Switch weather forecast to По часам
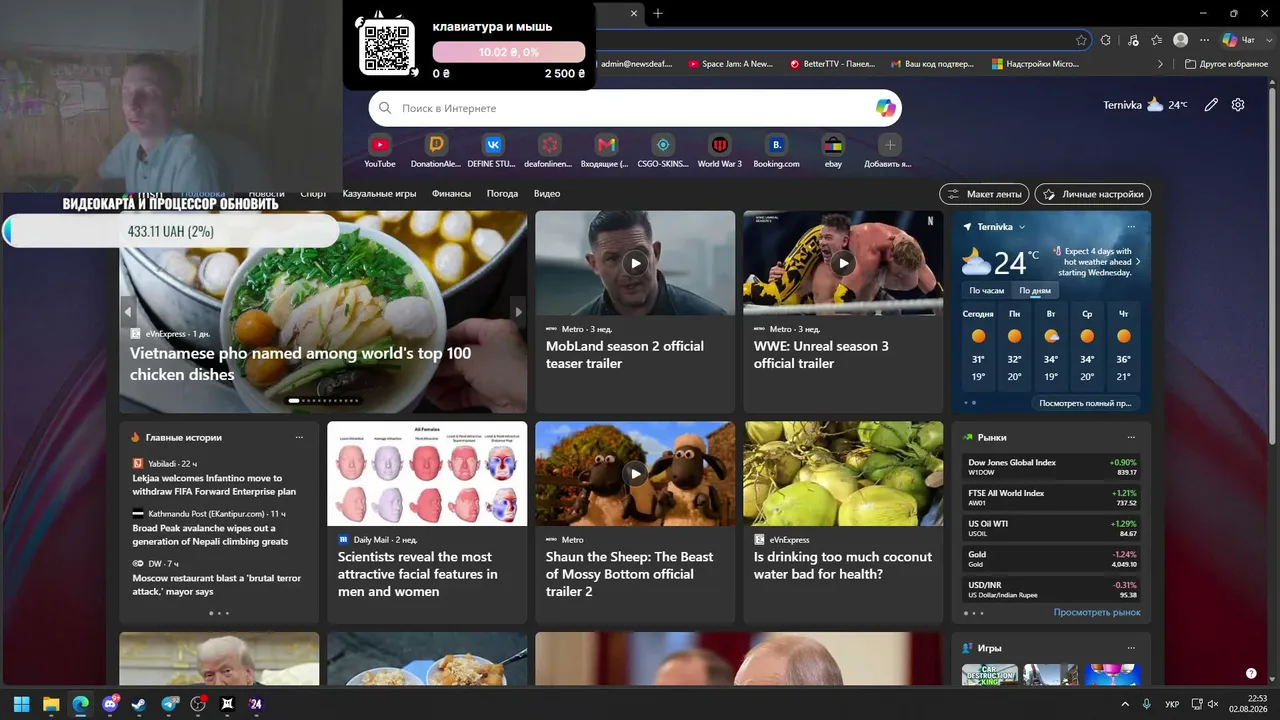Viewport: 1280px width, 720px height. [986, 290]
